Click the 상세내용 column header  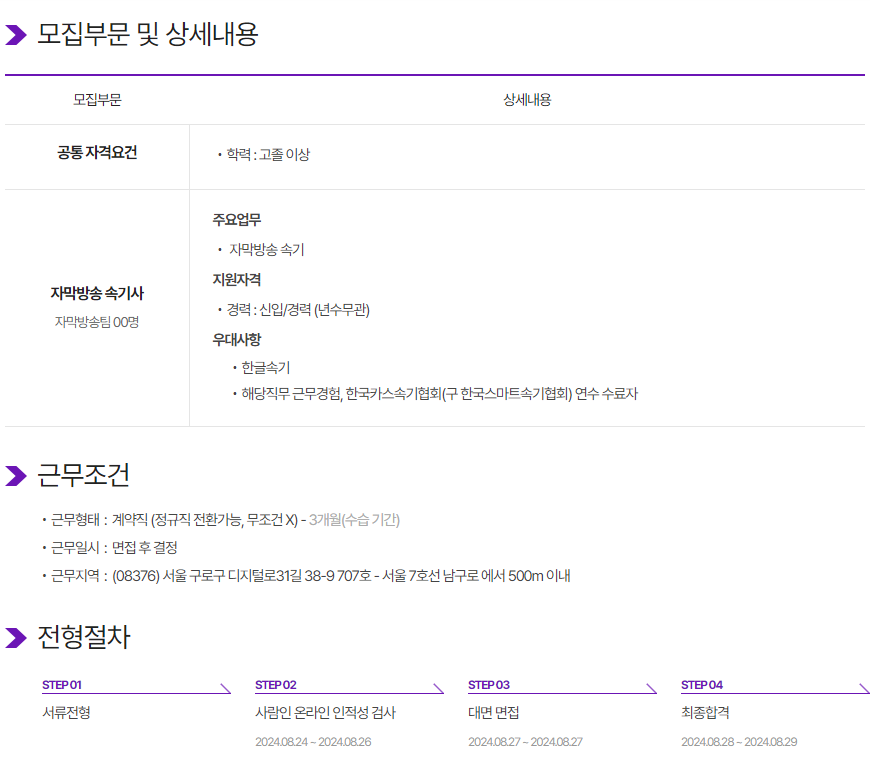click(527, 100)
